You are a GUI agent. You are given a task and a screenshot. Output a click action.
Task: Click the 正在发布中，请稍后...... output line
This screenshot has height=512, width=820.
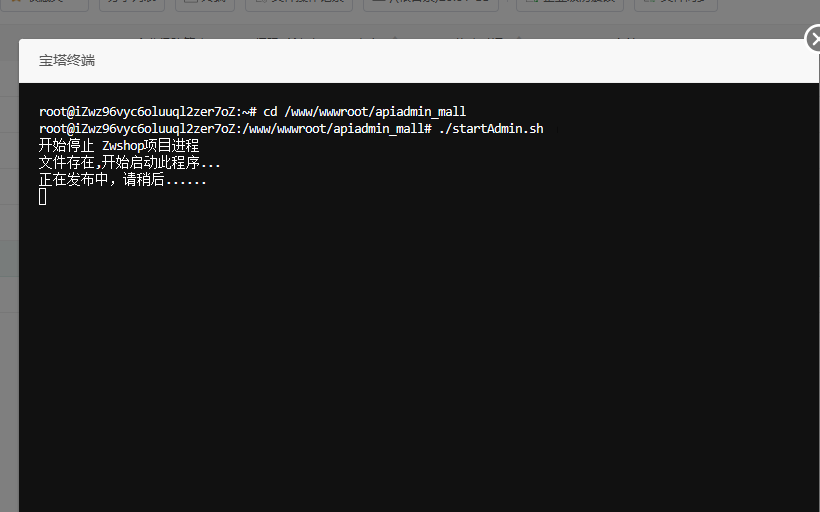[x=123, y=180]
